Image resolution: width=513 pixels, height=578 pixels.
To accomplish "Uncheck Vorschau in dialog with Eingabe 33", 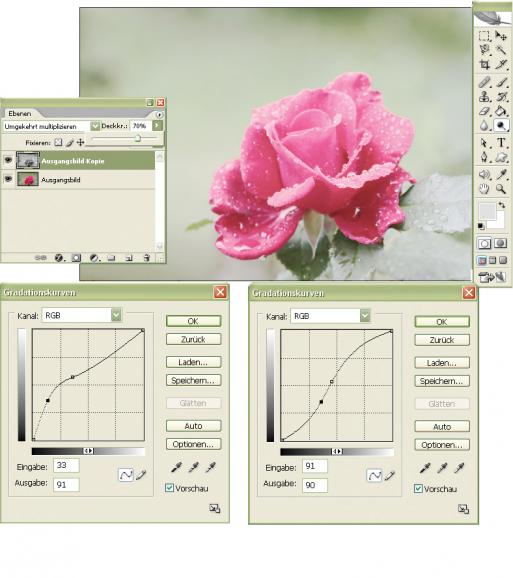I will (x=169, y=488).
